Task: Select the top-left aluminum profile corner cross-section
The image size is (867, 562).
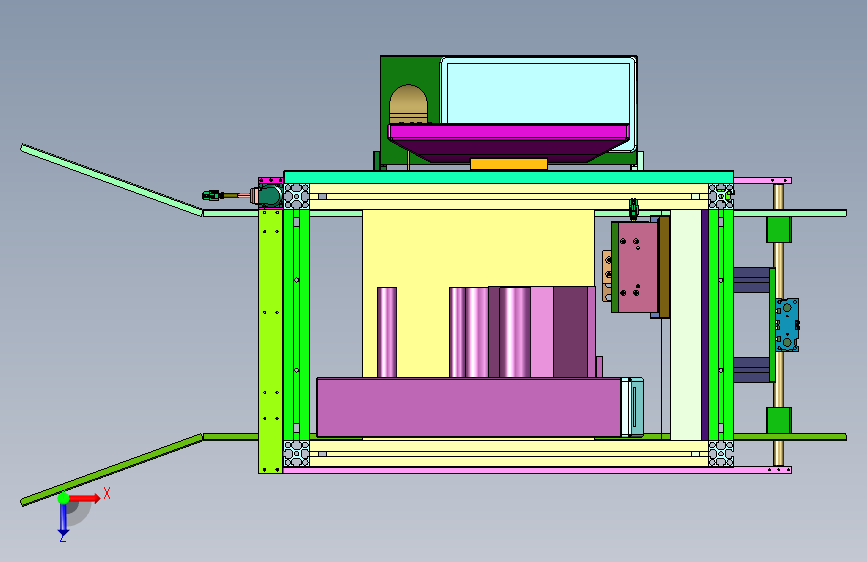Action: (296, 196)
